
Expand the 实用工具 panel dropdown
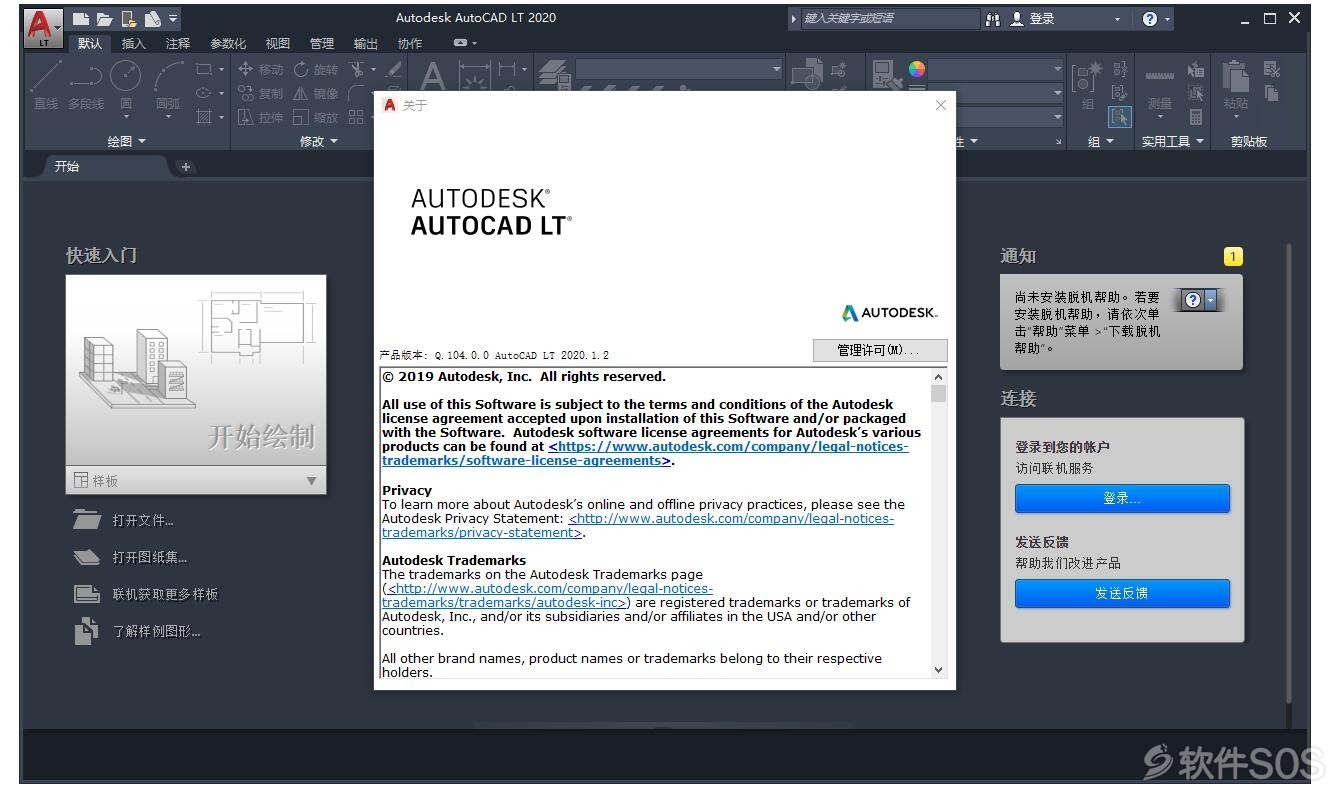coord(1173,142)
